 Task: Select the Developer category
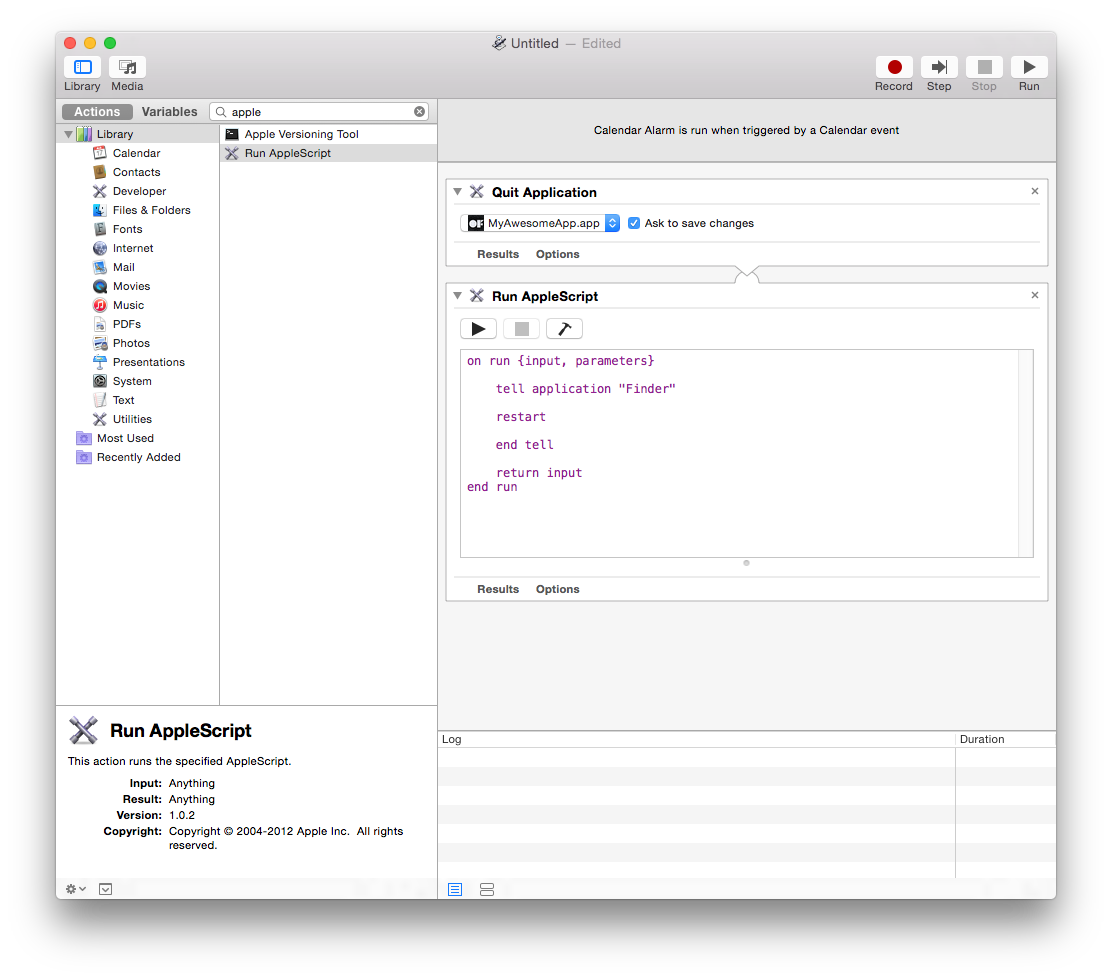click(139, 192)
